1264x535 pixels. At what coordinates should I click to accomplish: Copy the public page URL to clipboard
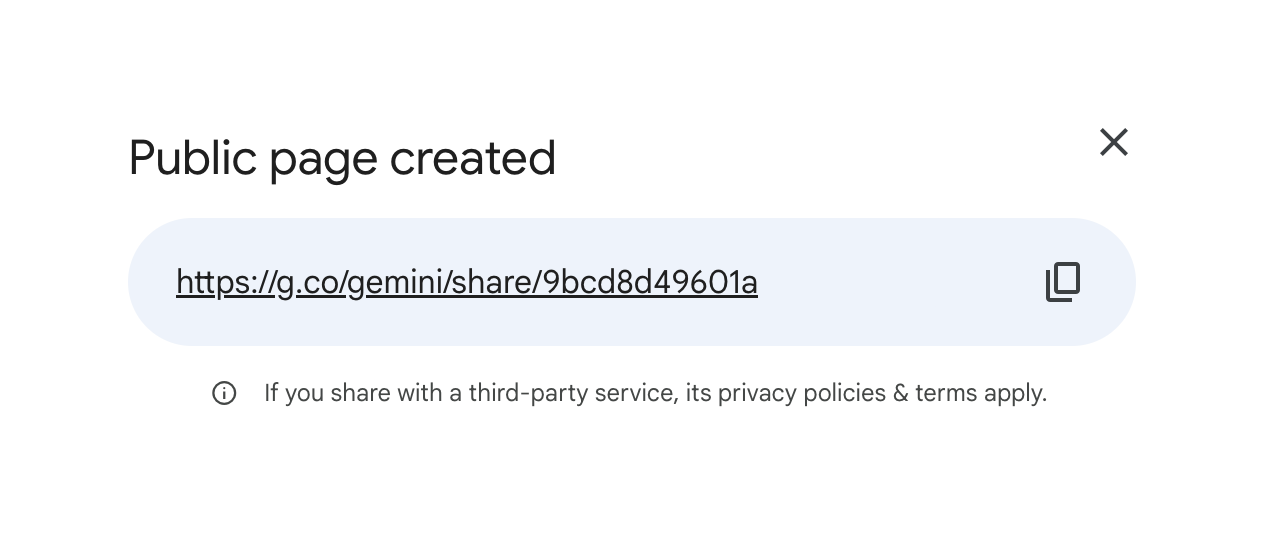pyautogui.click(x=1063, y=282)
